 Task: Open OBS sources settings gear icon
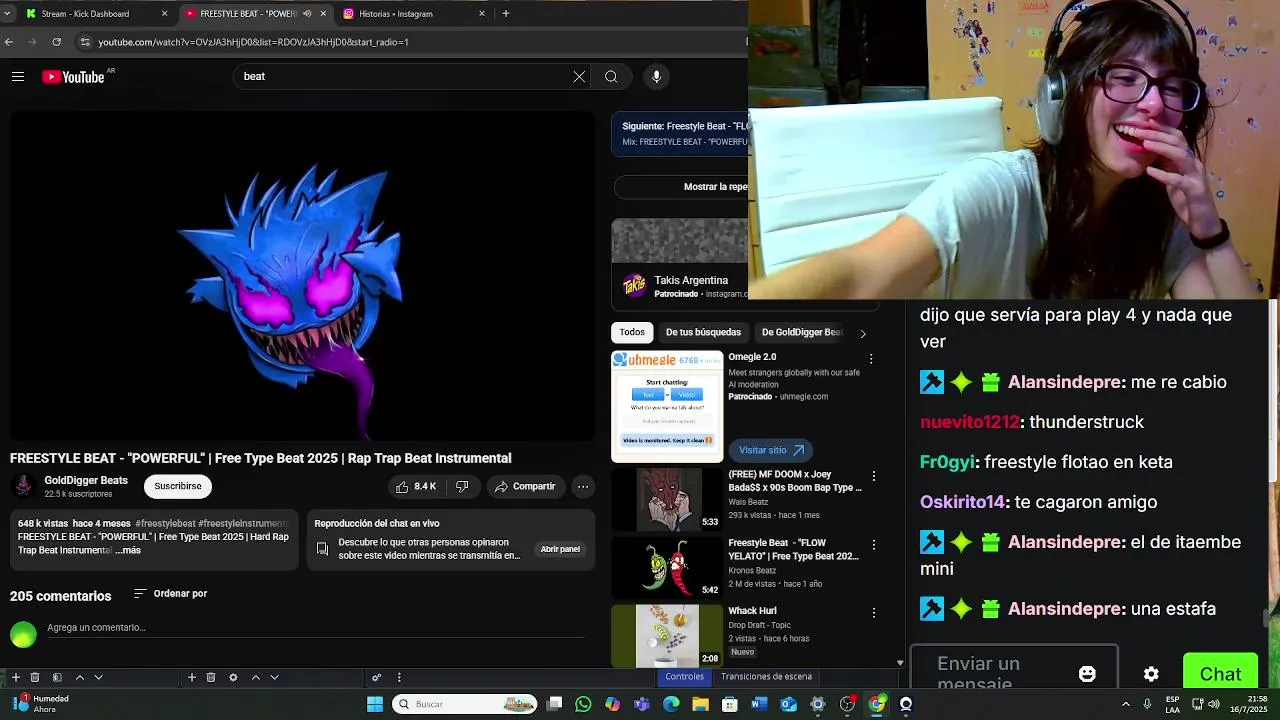(233, 678)
